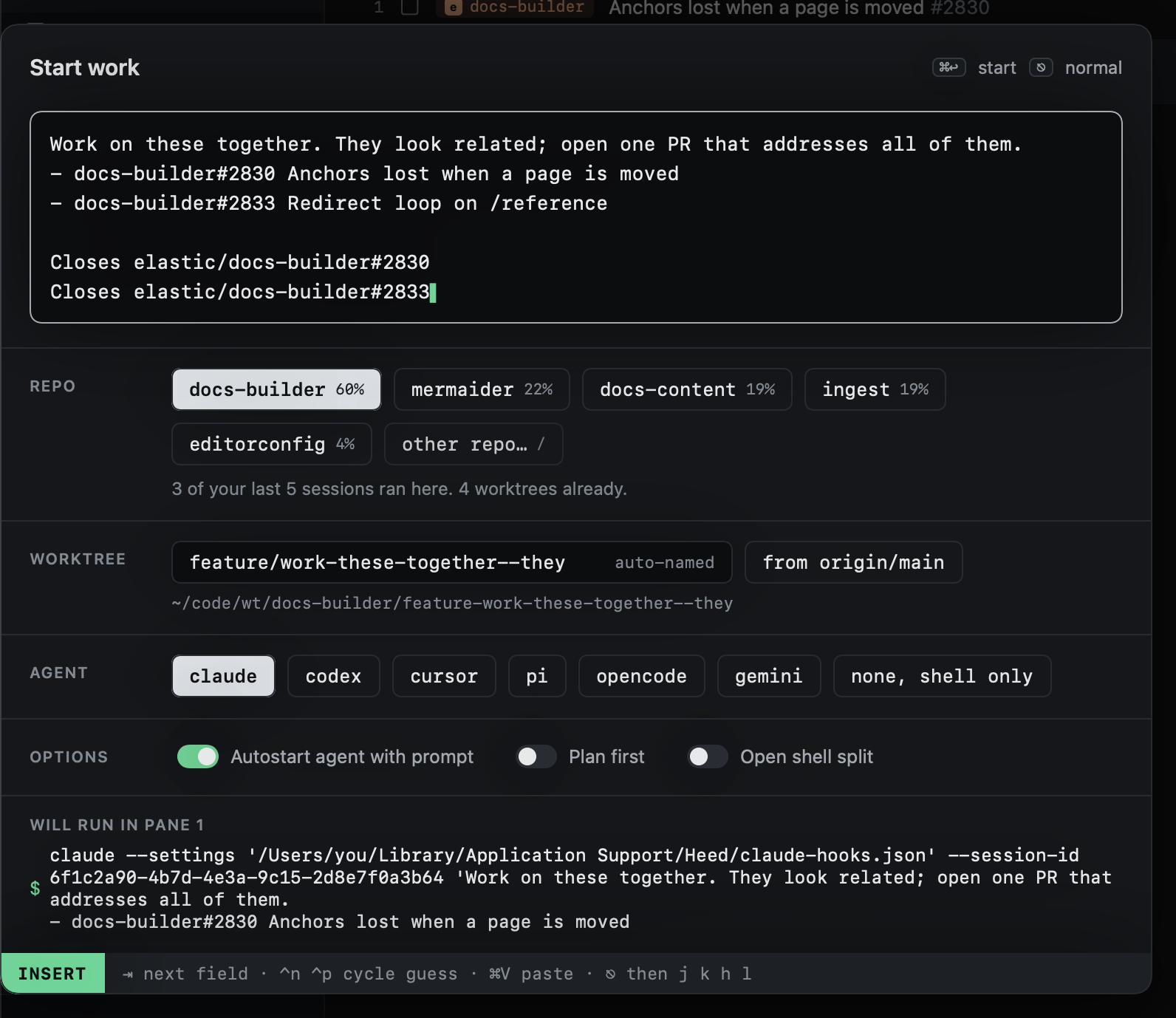Select gemini as the agent
This screenshot has width=1176, height=1018.
tap(769, 676)
